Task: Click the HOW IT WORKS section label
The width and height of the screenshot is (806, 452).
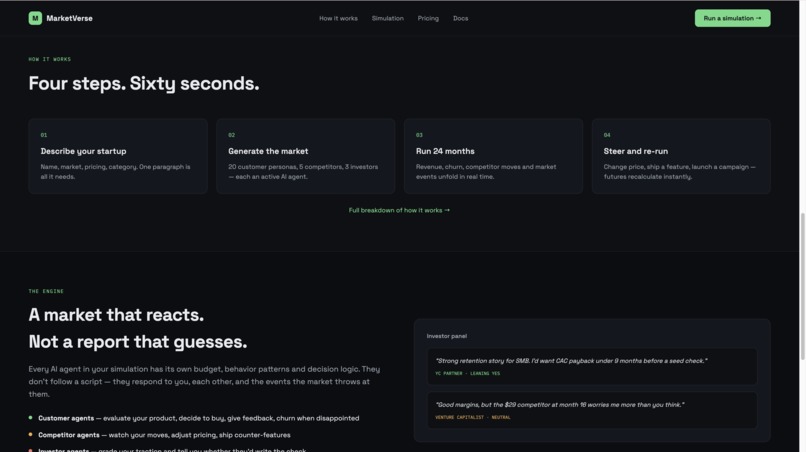Action: click(50, 59)
